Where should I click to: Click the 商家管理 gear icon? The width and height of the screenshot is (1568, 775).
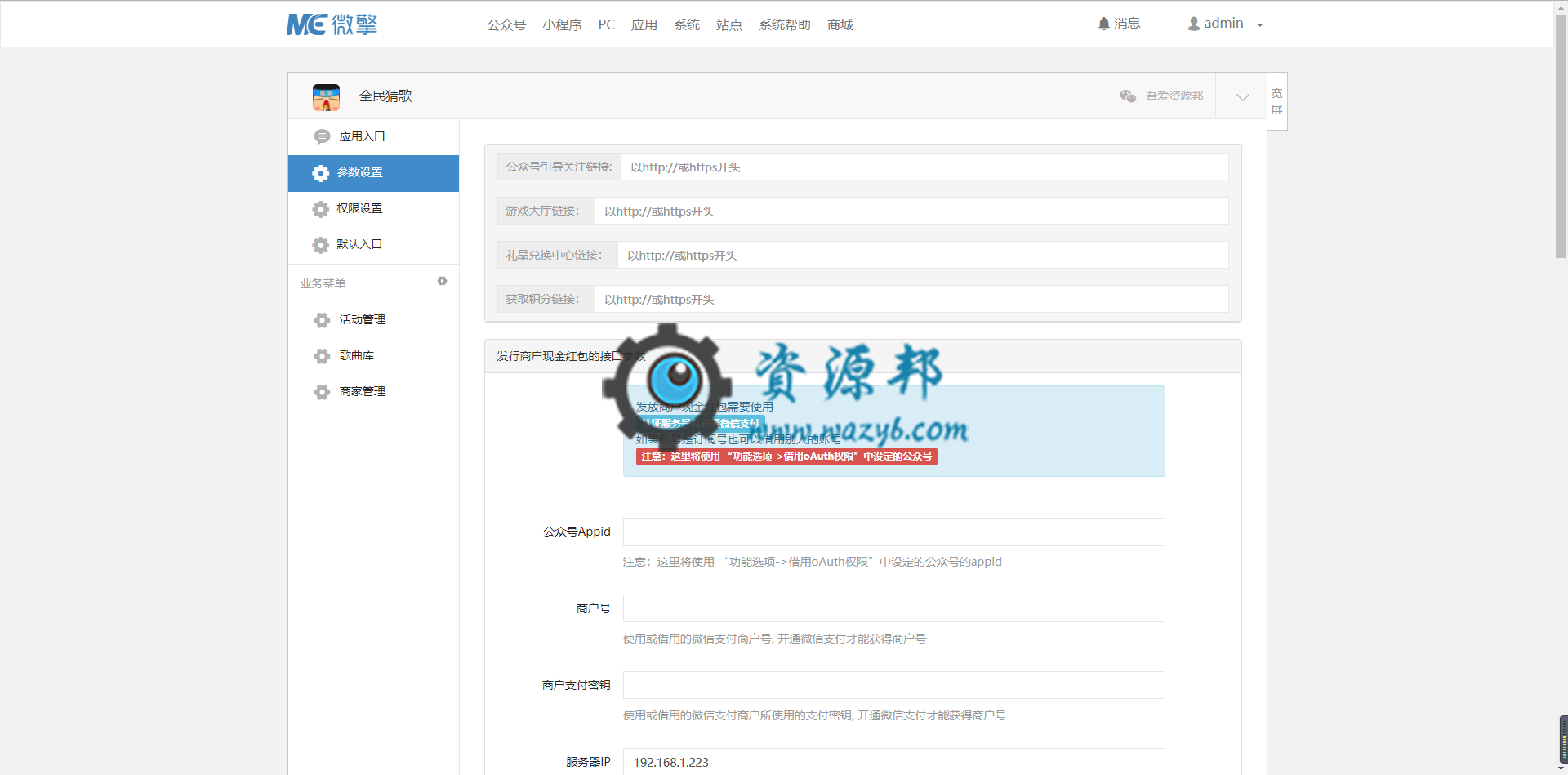(322, 392)
